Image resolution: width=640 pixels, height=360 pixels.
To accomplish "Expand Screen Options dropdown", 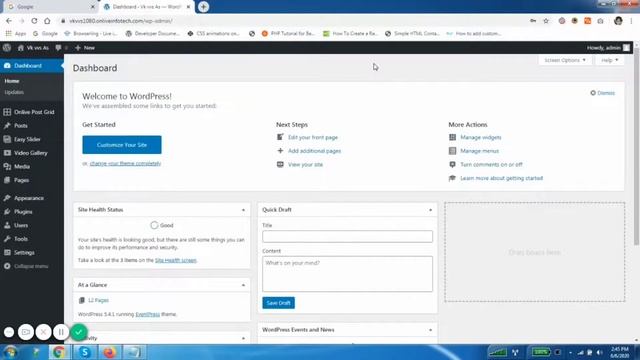I will pos(565,60).
